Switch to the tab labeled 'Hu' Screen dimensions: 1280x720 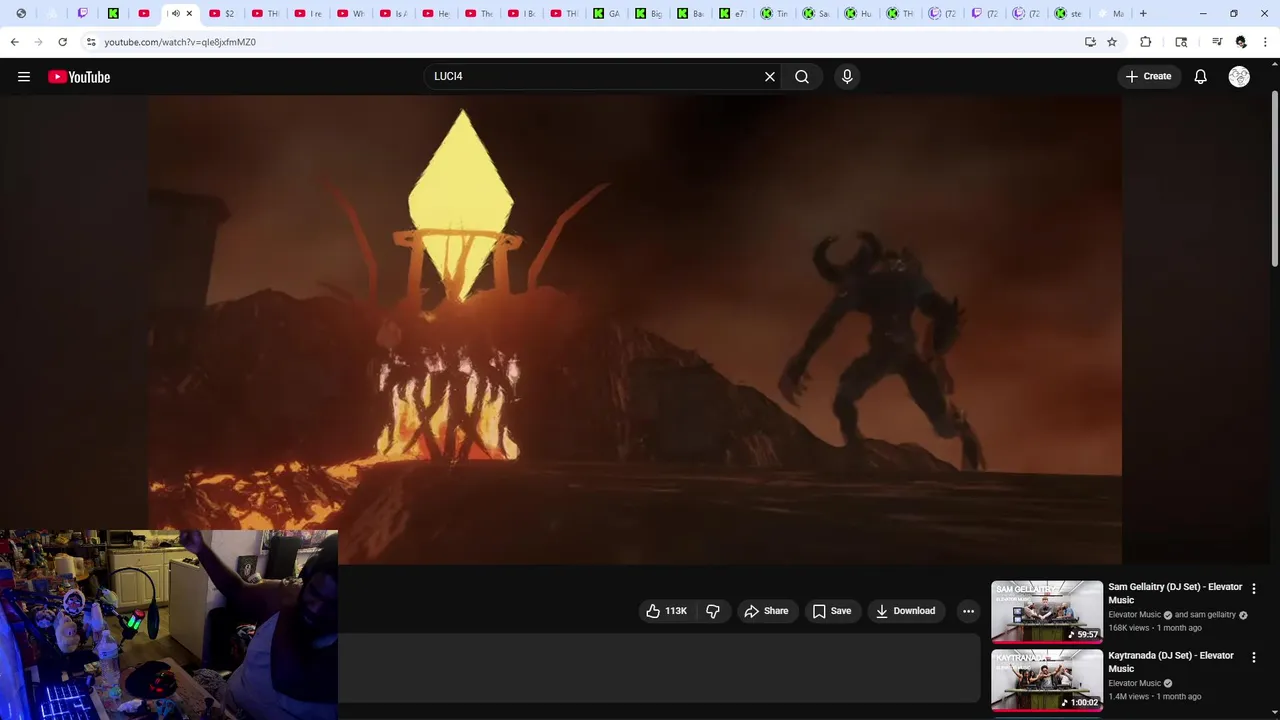859,14
